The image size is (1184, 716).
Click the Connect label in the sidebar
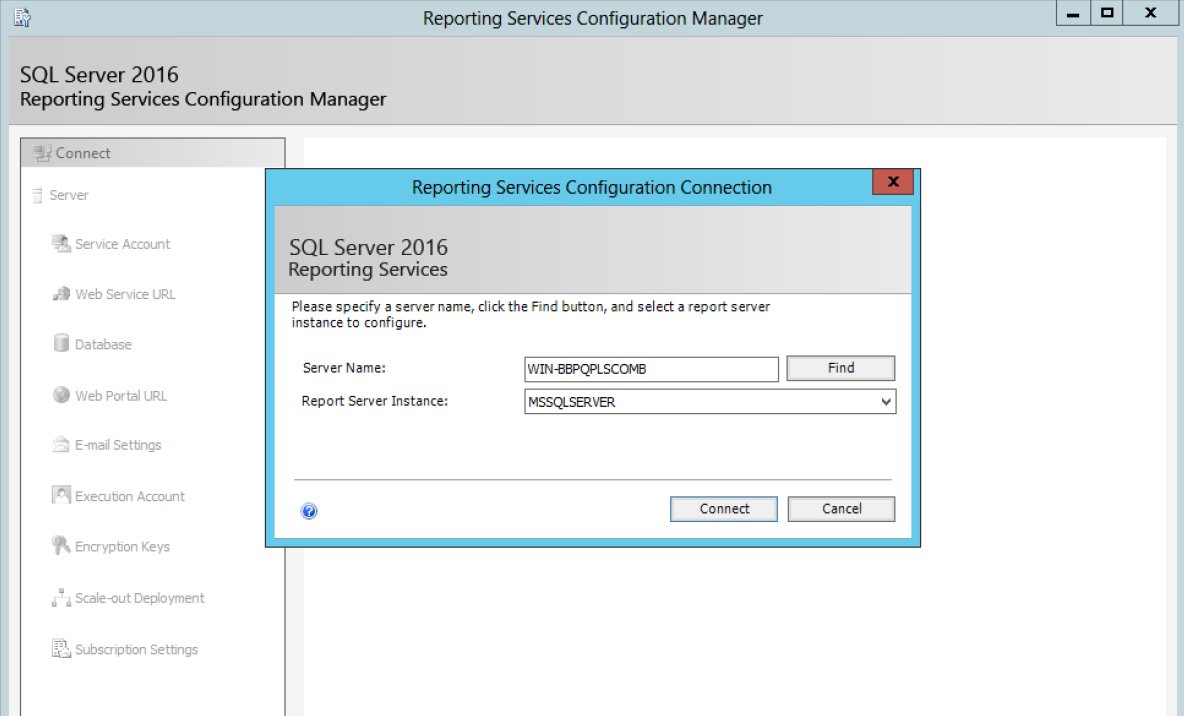coord(83,153)
